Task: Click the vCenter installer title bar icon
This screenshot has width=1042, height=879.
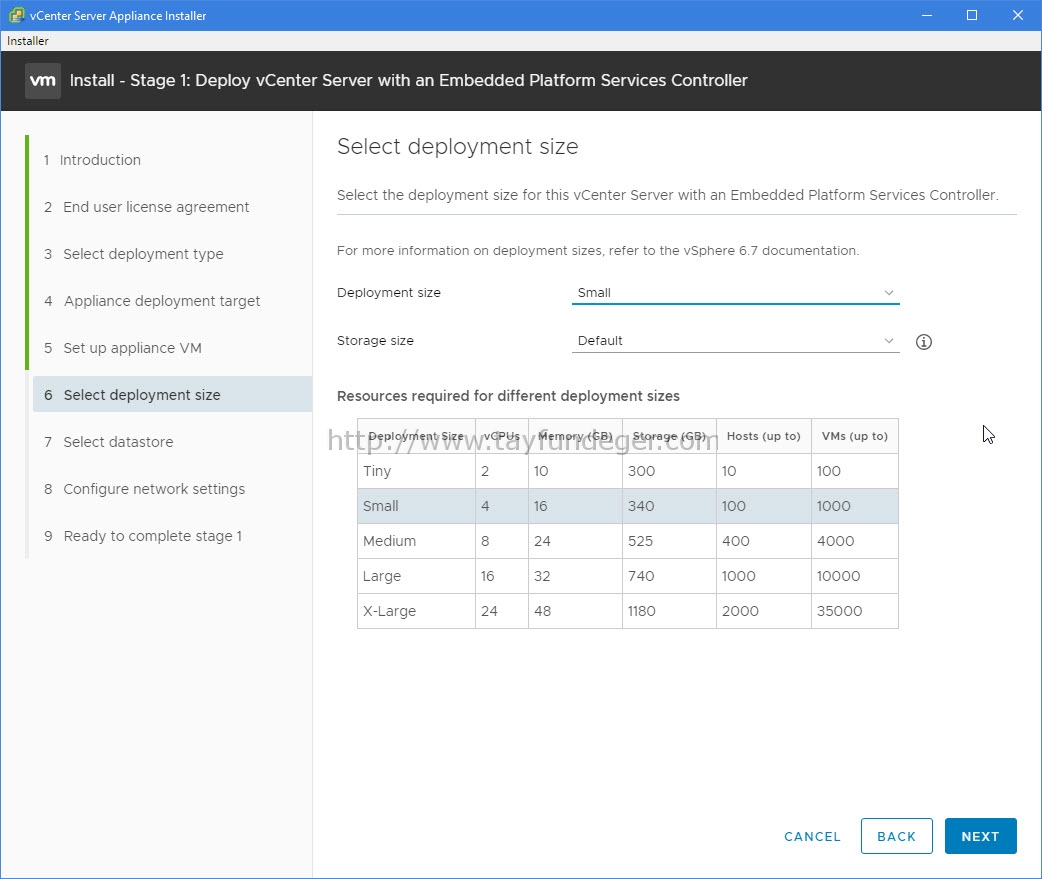Action: click(17, 15)
